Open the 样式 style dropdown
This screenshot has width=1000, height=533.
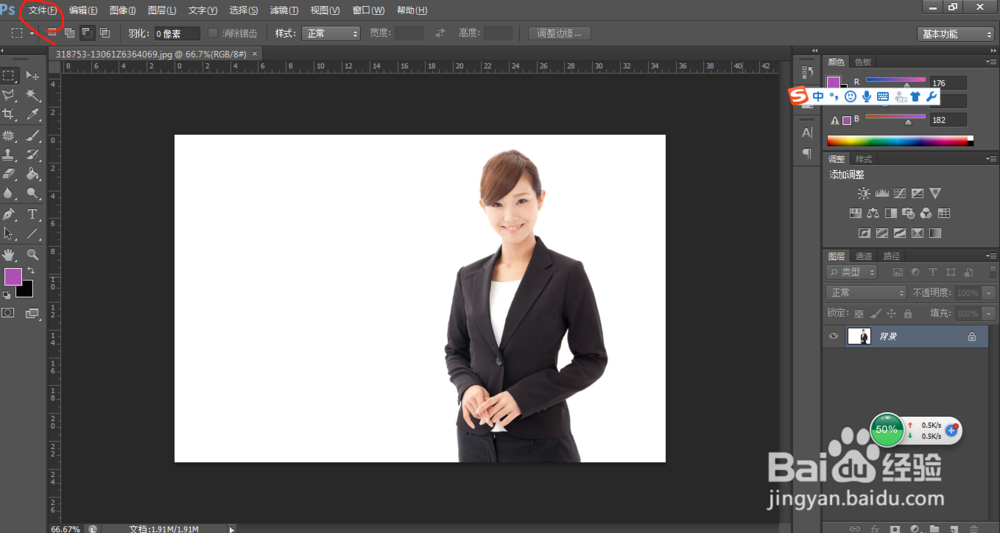pyautogui.click(x=331, y=33)
